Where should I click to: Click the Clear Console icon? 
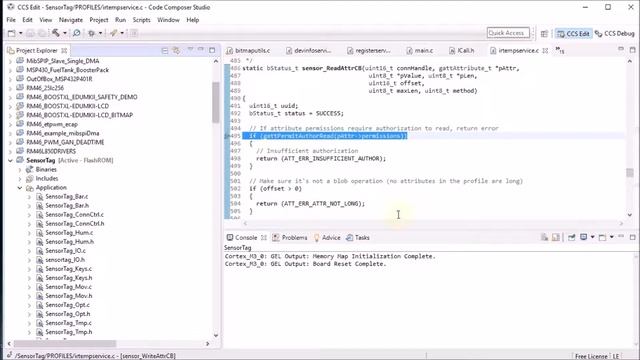[544, 238]
